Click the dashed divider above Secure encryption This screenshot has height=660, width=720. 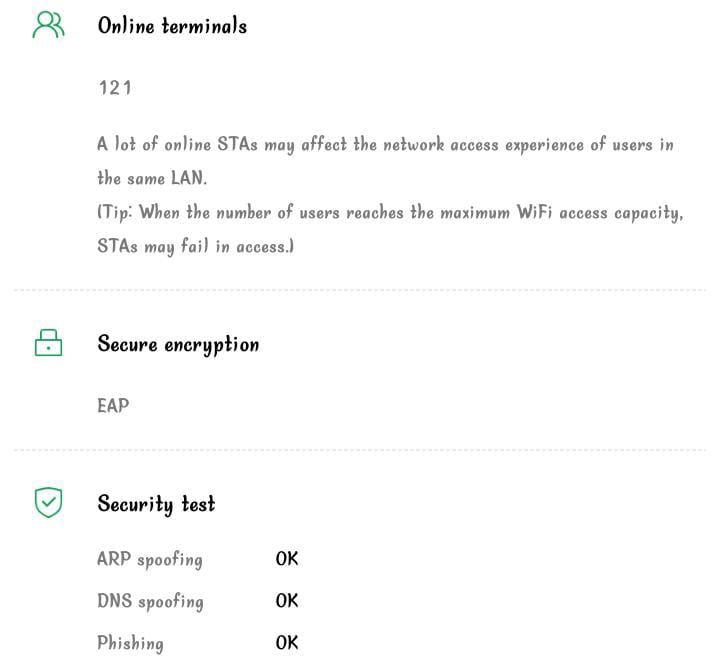click(360, 291)
